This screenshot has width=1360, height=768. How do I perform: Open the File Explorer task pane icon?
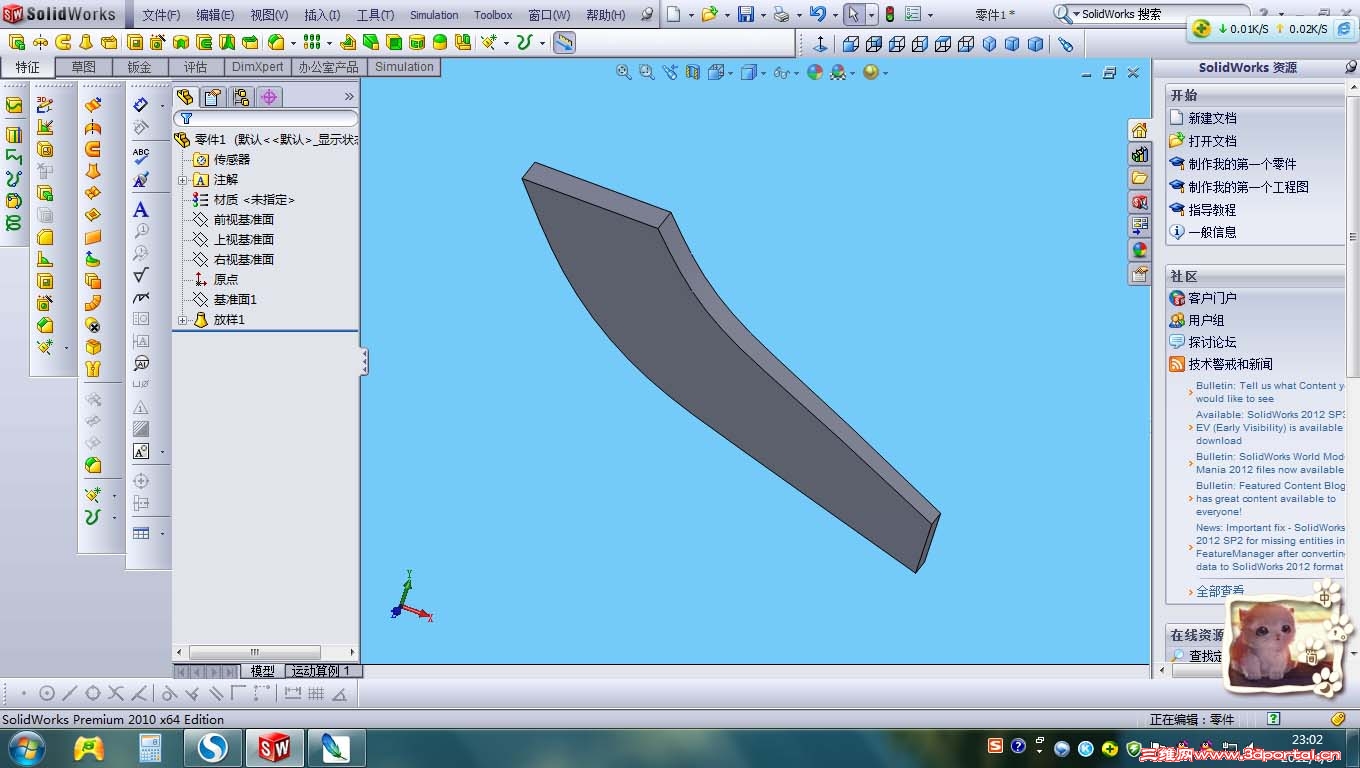1140,178
